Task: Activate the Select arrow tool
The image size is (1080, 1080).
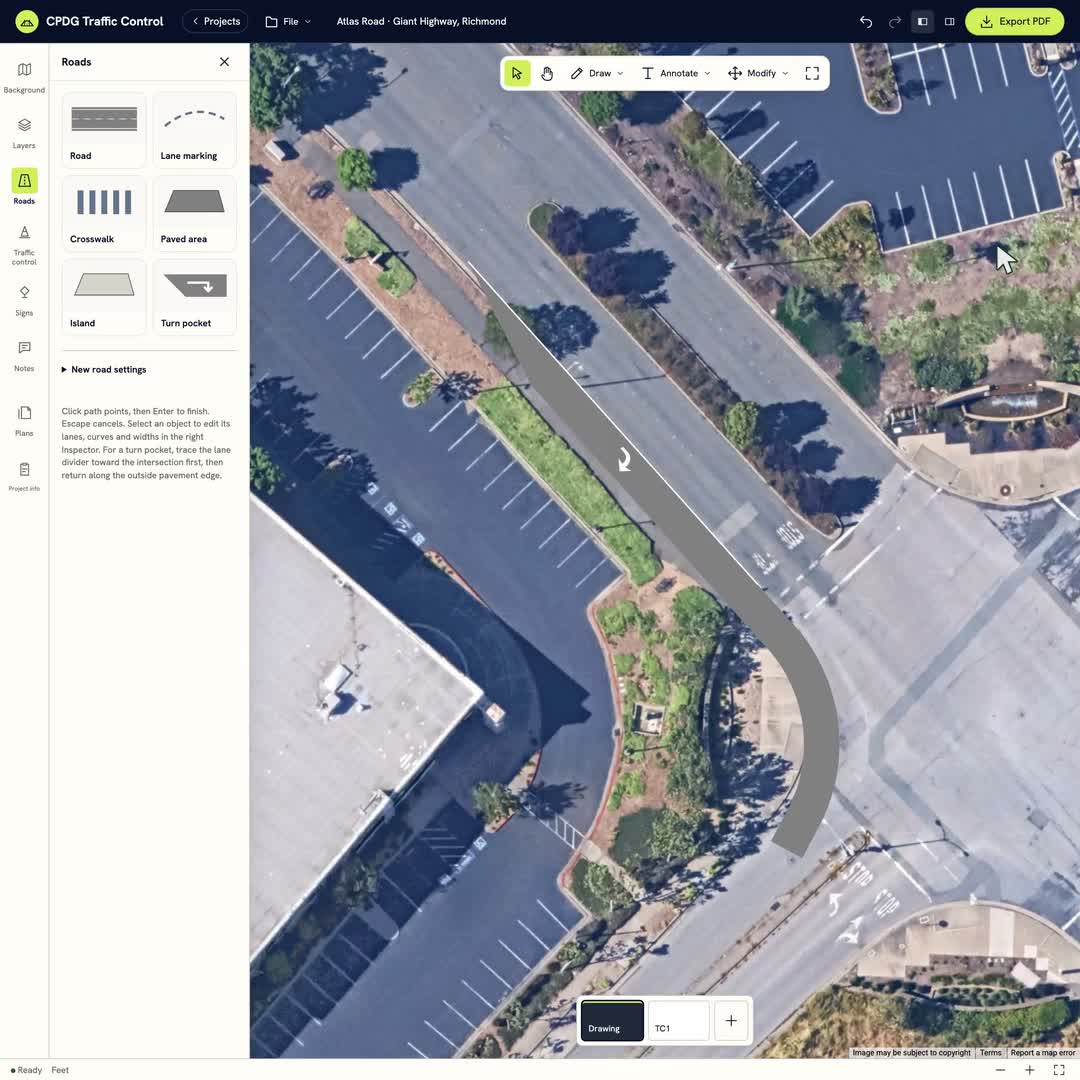Action: coord(517,73)
